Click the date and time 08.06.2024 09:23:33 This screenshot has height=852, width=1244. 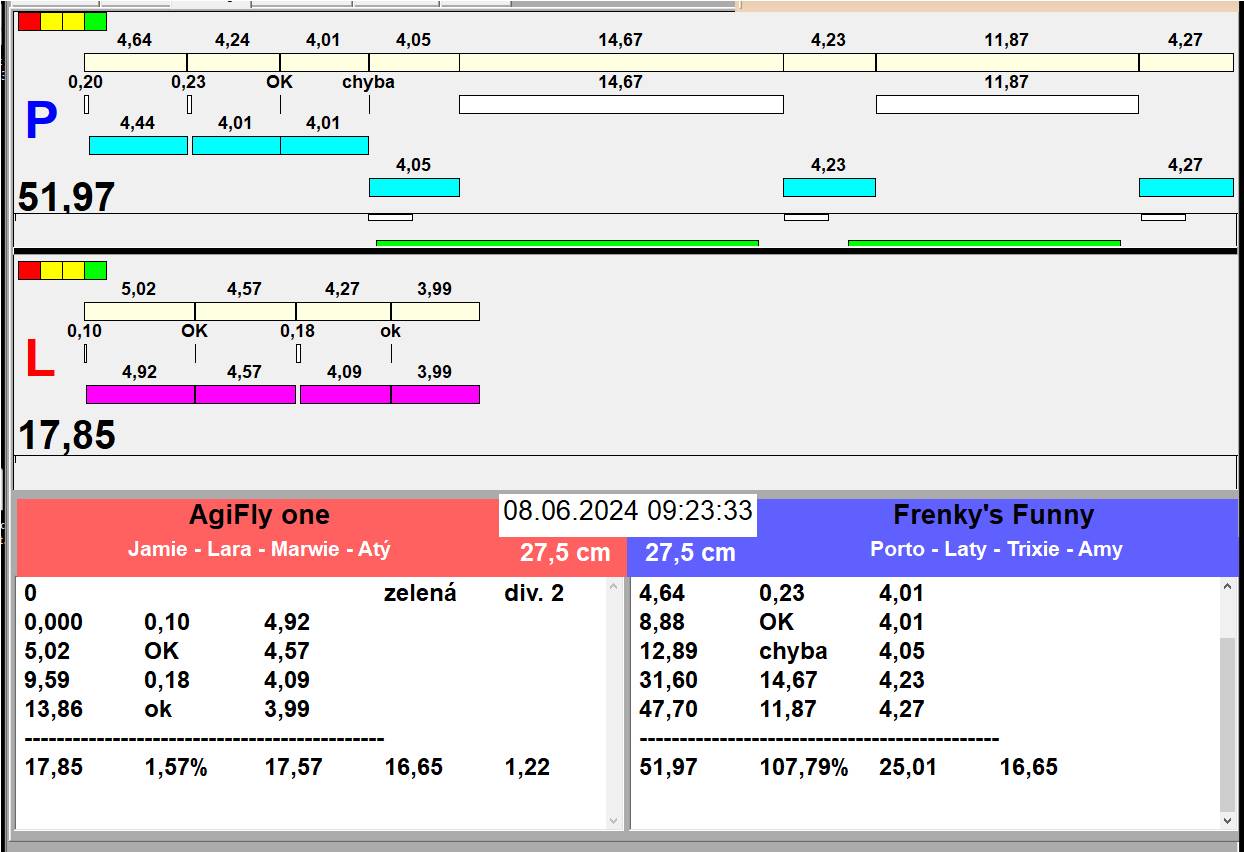click(628, 511)
